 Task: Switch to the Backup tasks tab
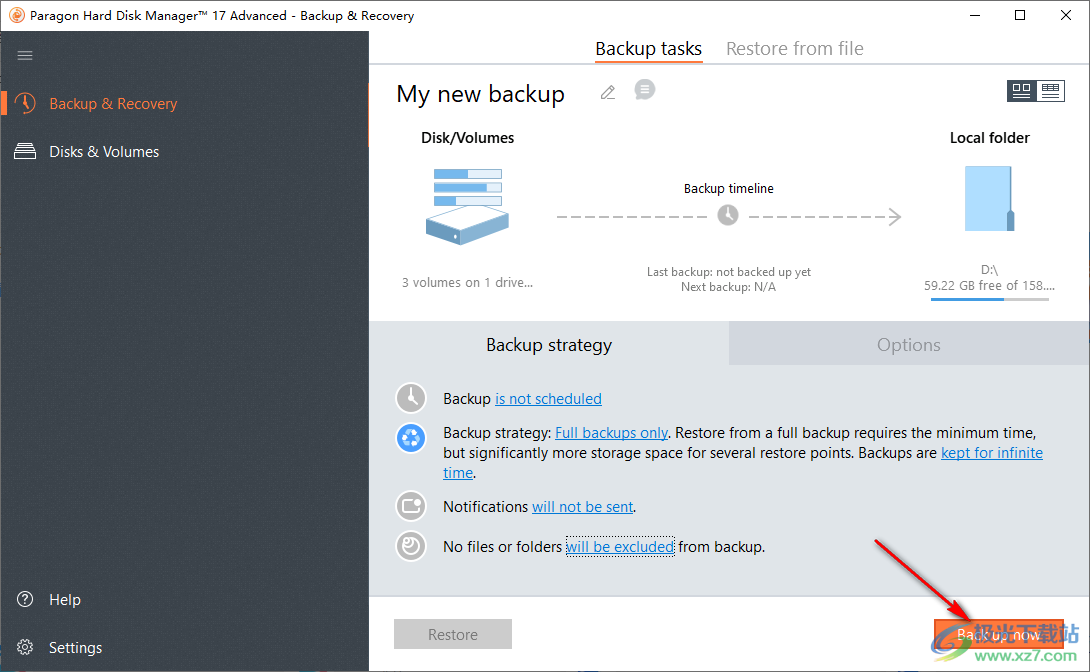pos(649,49)
